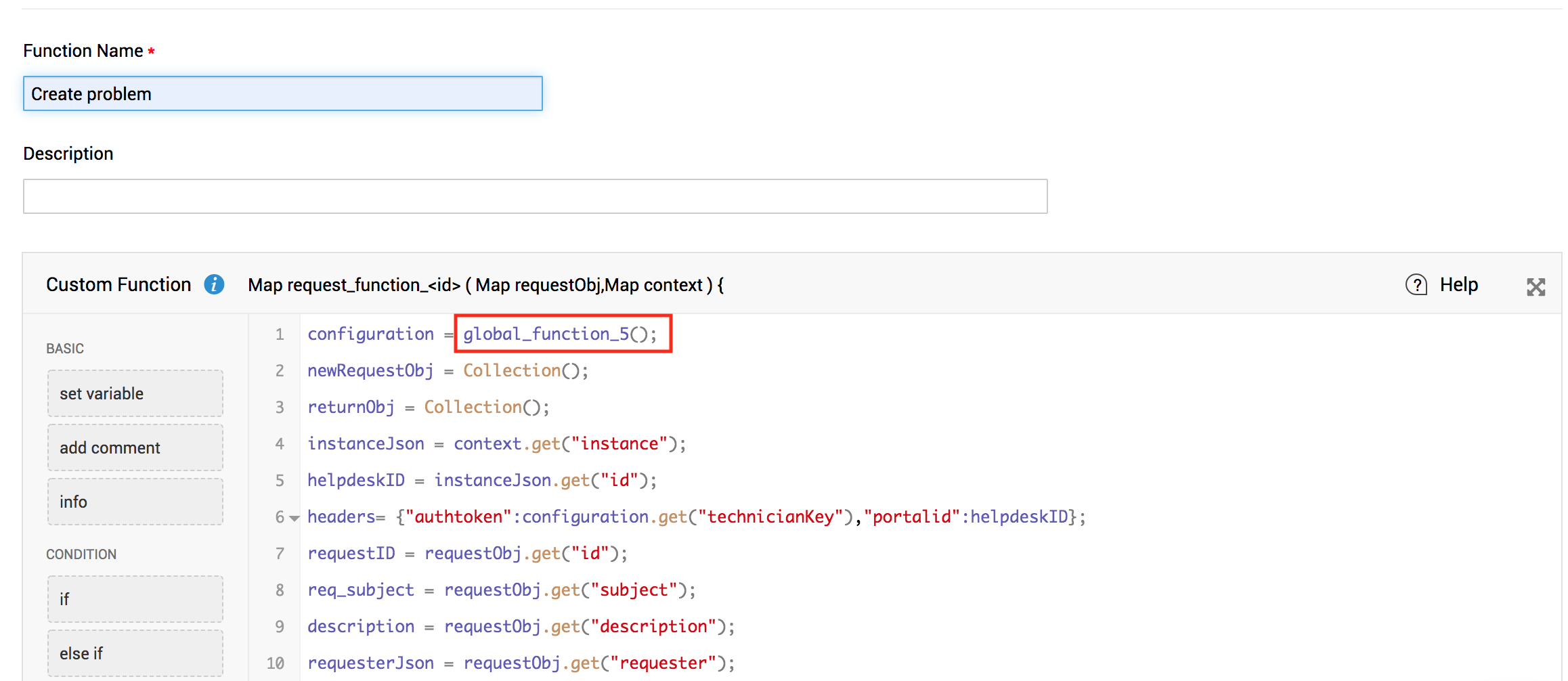Viewport: 1568px width, 681px height.
Task: Click the "technicianKey" string in code
Action: tap(770, 517)
